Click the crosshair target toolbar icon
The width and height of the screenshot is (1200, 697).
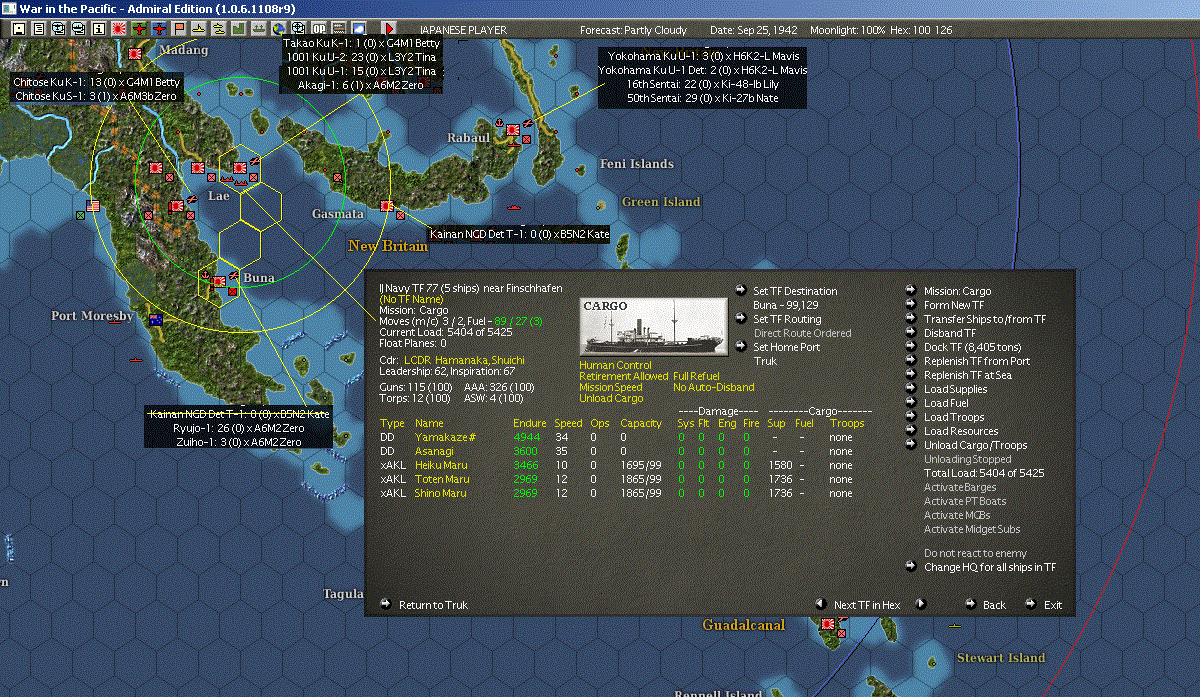tap(298, 29)
